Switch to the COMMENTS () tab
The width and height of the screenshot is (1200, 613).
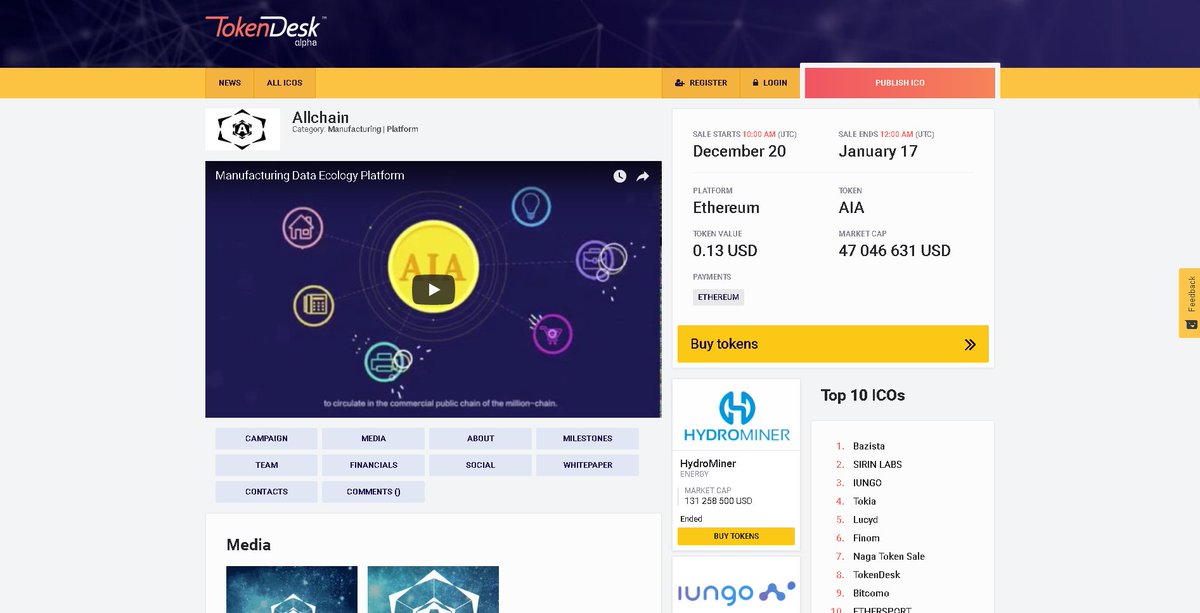(374, 492)
